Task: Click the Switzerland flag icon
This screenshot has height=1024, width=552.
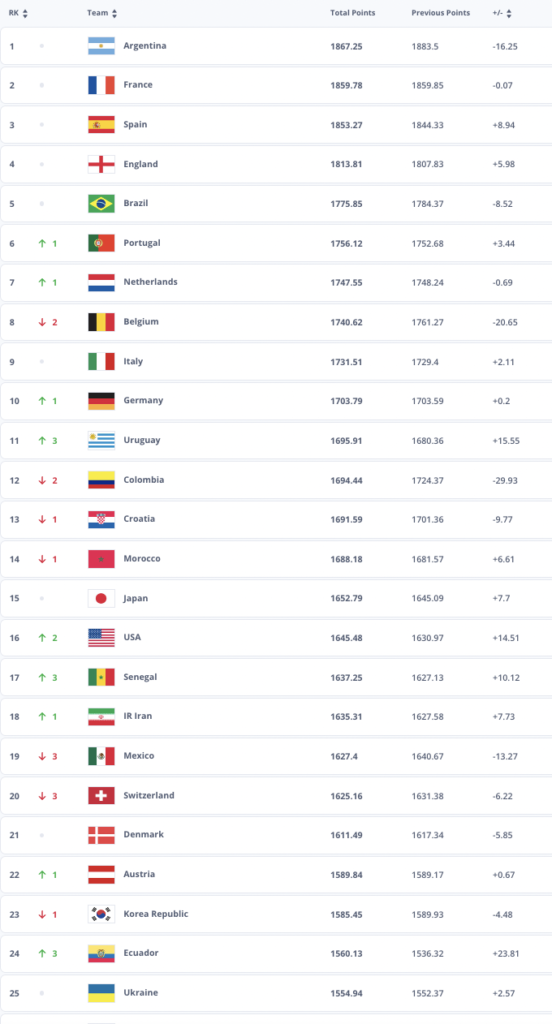Action: (x=101, y=795)
